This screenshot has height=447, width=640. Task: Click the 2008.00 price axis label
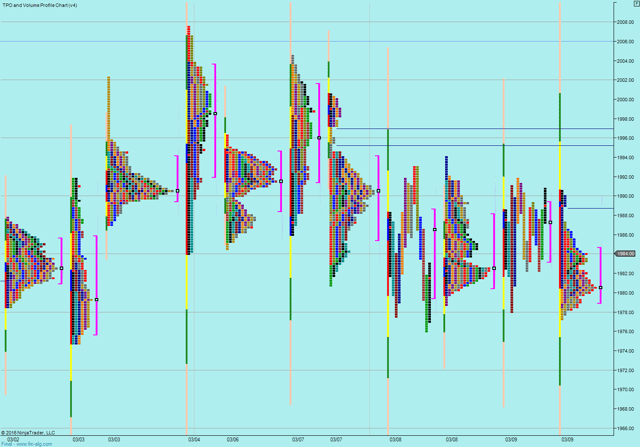pos(626,21)
